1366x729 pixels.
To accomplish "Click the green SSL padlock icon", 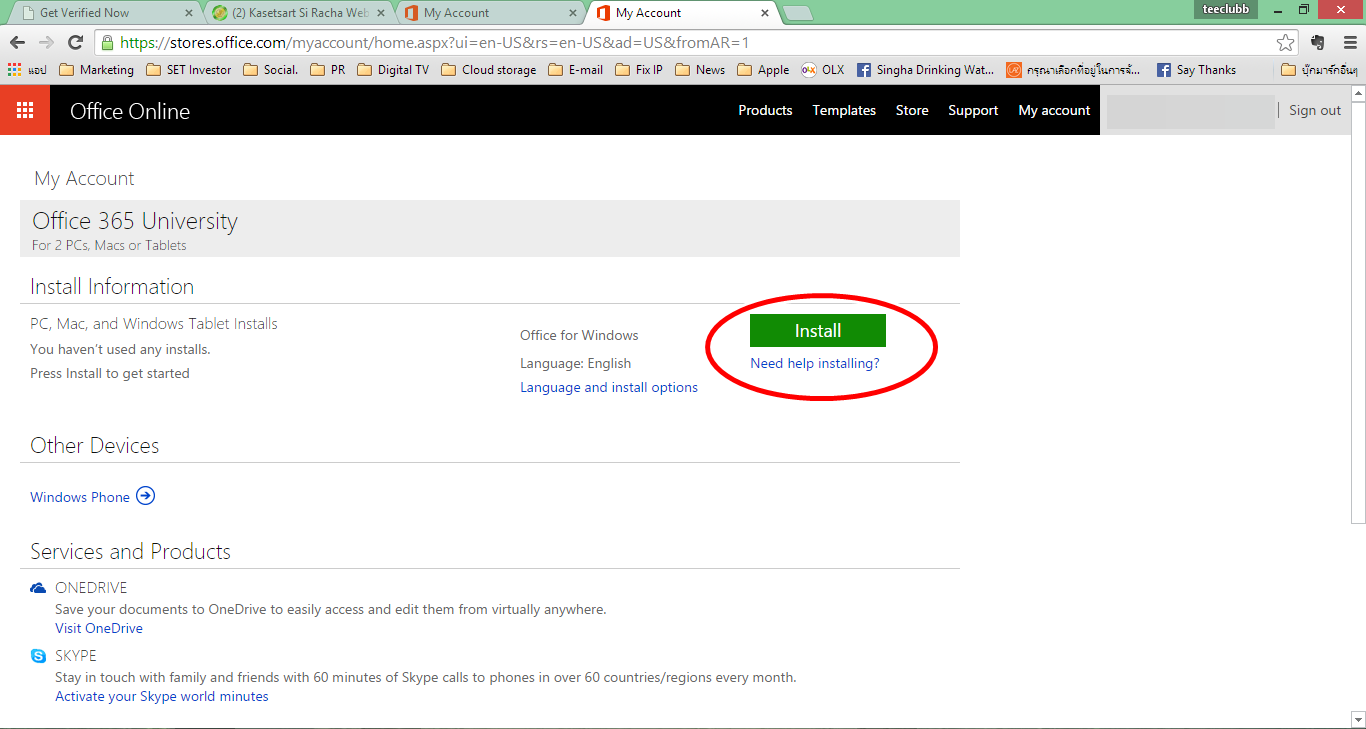I will [107, 43].
